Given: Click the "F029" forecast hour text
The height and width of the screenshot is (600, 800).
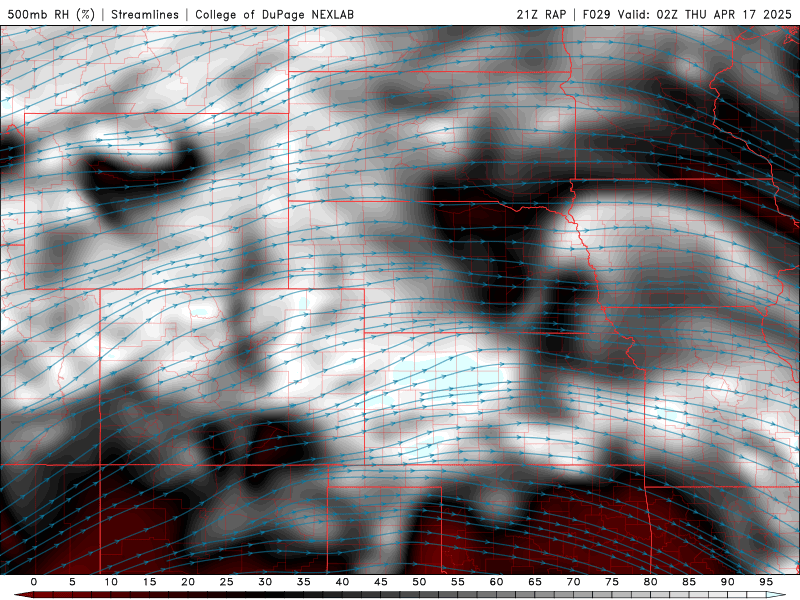Looking at the screenshot, I should pyautogui.click(x=596, y=14).
